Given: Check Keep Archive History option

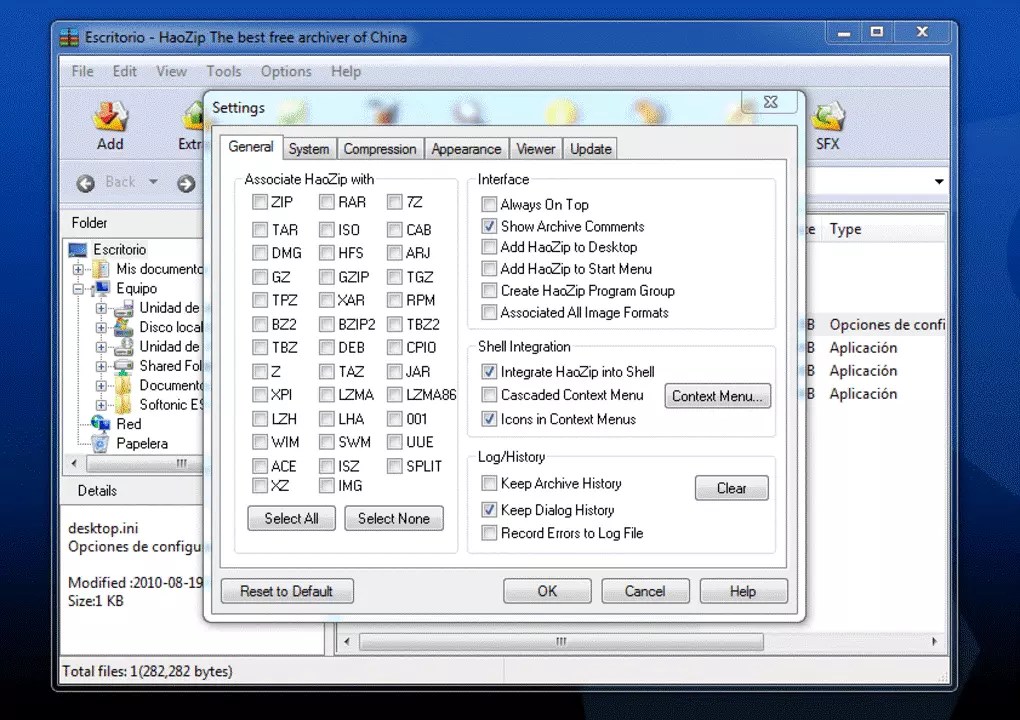Looking at the screenshot, I should click(x=489, y=483).
